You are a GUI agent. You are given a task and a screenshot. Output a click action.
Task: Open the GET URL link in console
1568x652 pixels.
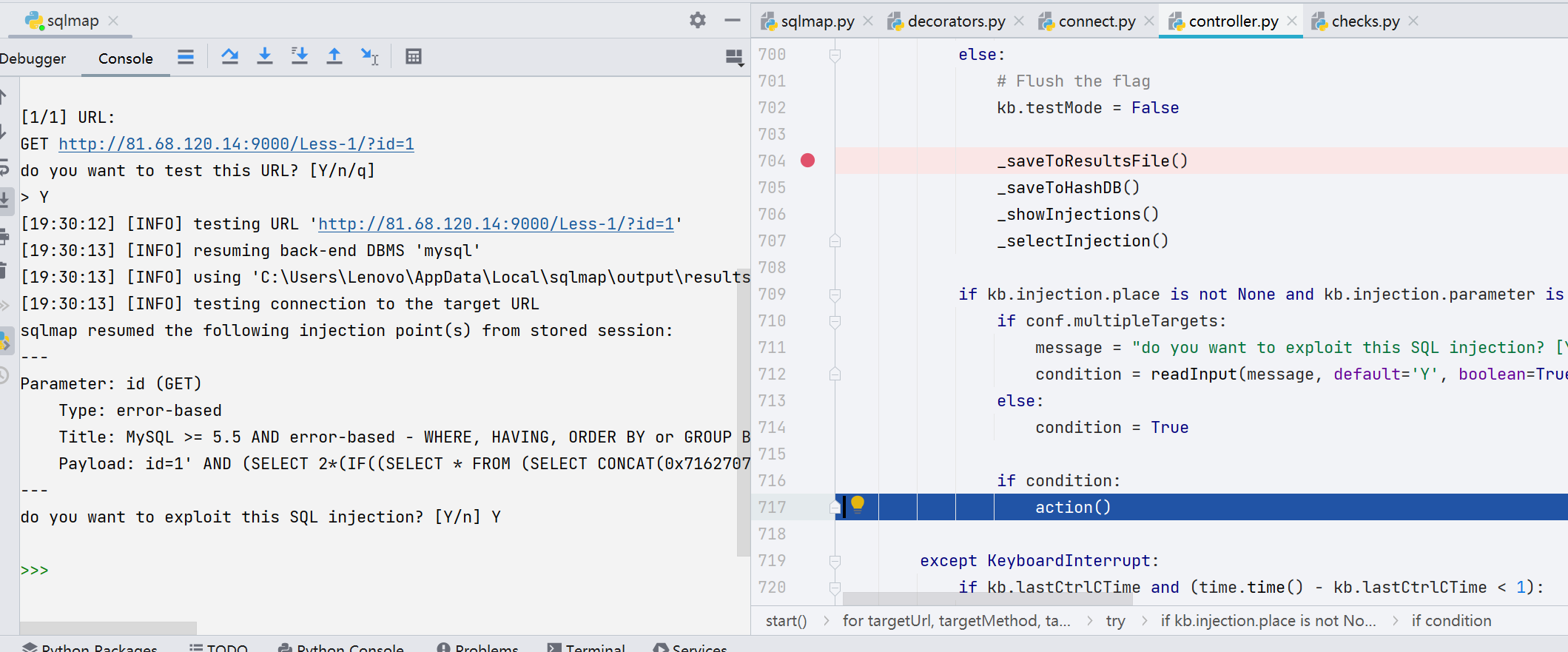click(236, 144)
